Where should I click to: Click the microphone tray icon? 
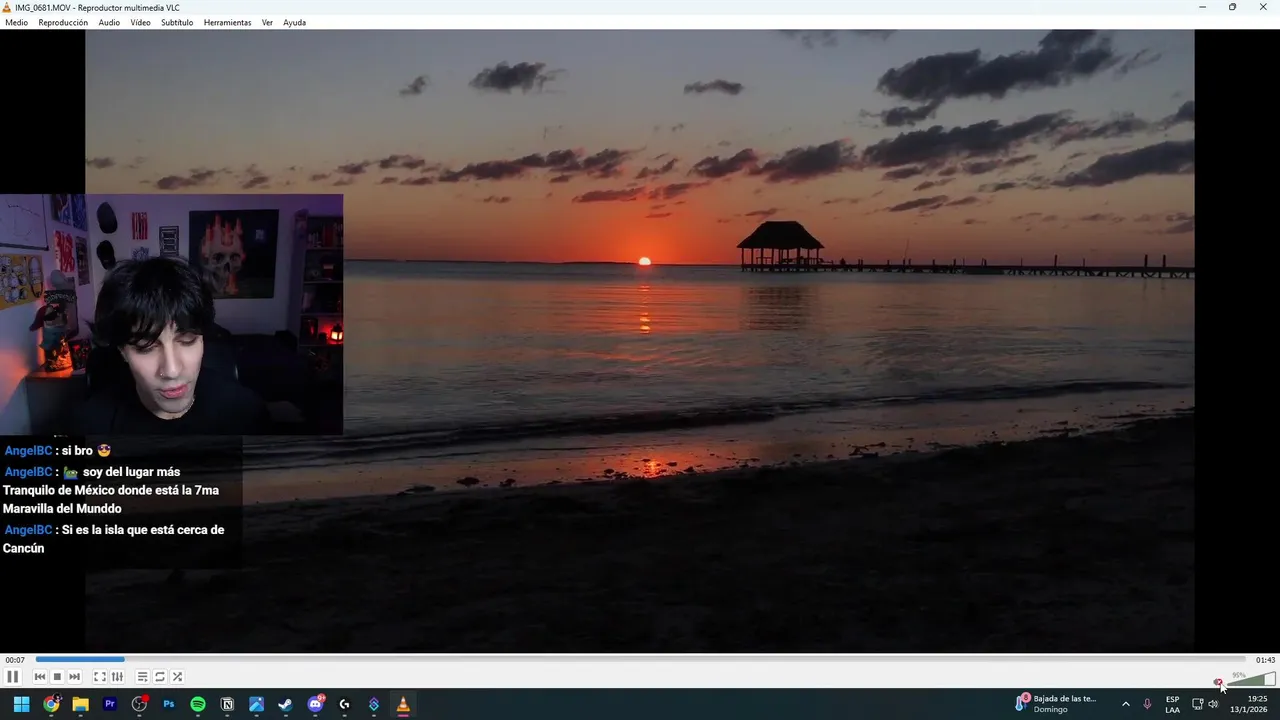1147,704
